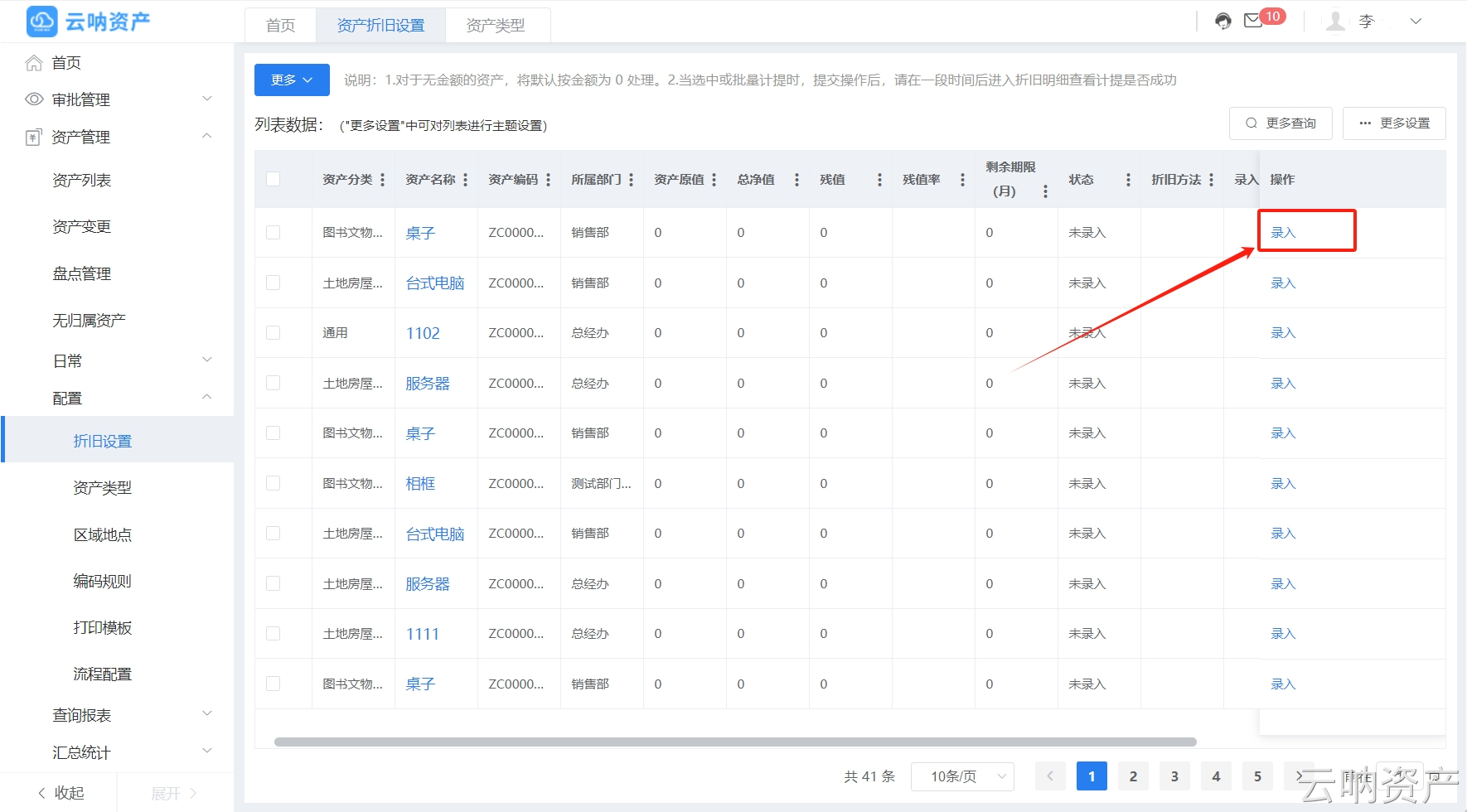Open the customer service headset icon

[x=1222, y=21]
